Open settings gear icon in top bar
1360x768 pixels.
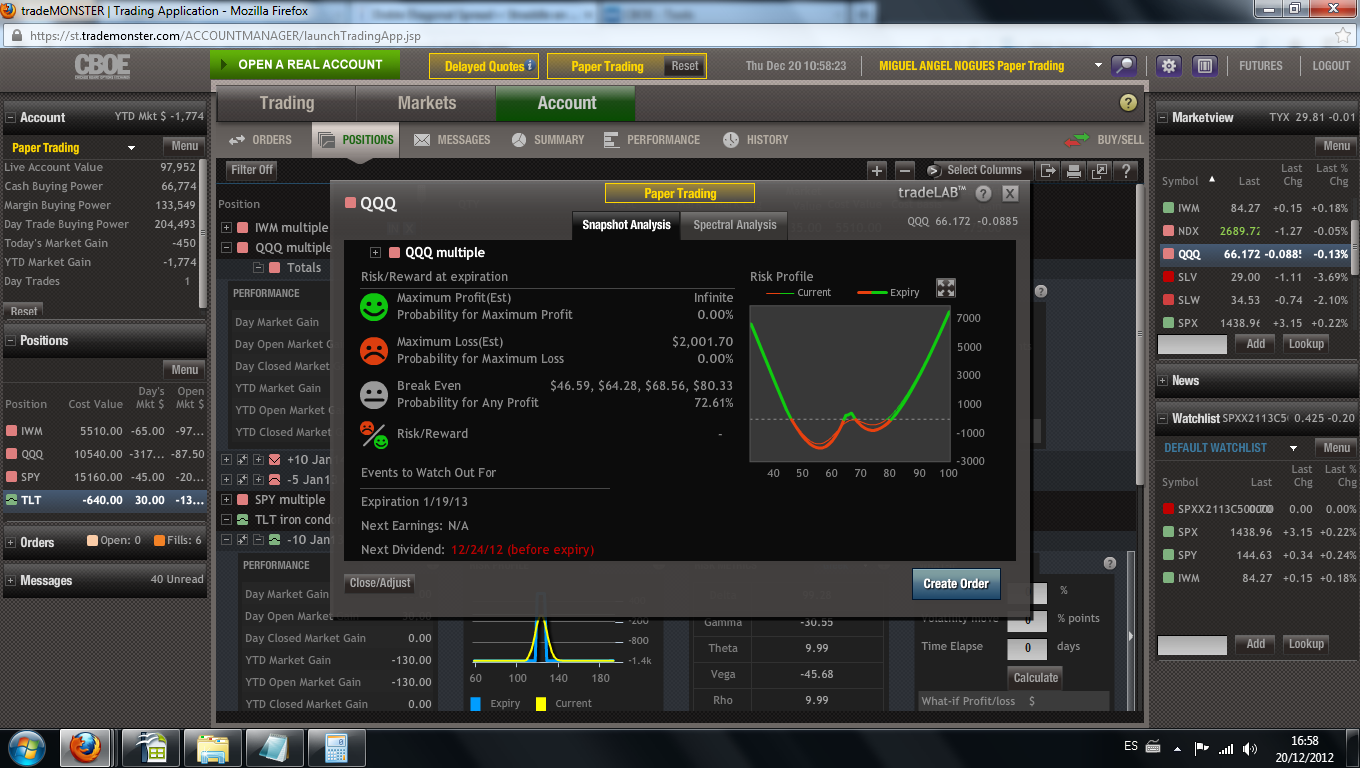click(x=1169, y=66)
